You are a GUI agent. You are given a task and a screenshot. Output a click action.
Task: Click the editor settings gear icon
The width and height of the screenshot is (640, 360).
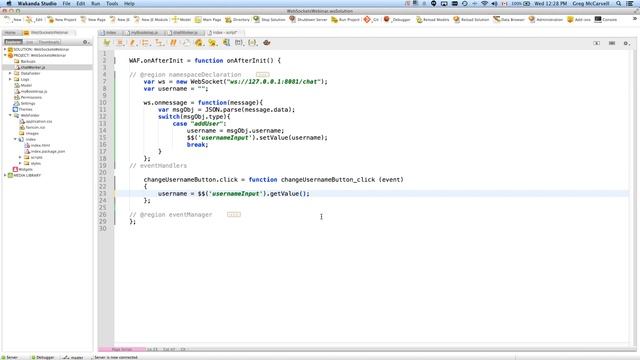click(626, 43)
